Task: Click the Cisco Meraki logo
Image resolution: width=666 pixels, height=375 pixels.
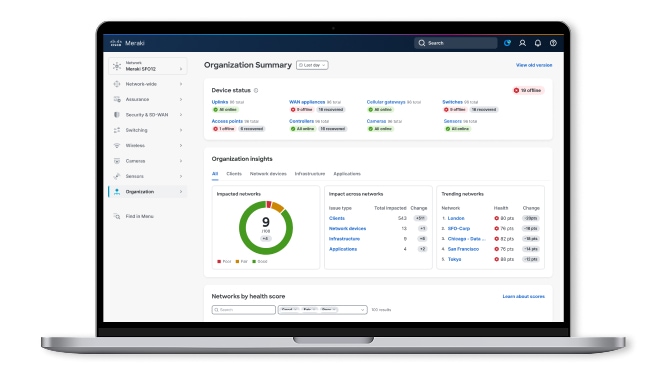Action: [x=127, y=43]
